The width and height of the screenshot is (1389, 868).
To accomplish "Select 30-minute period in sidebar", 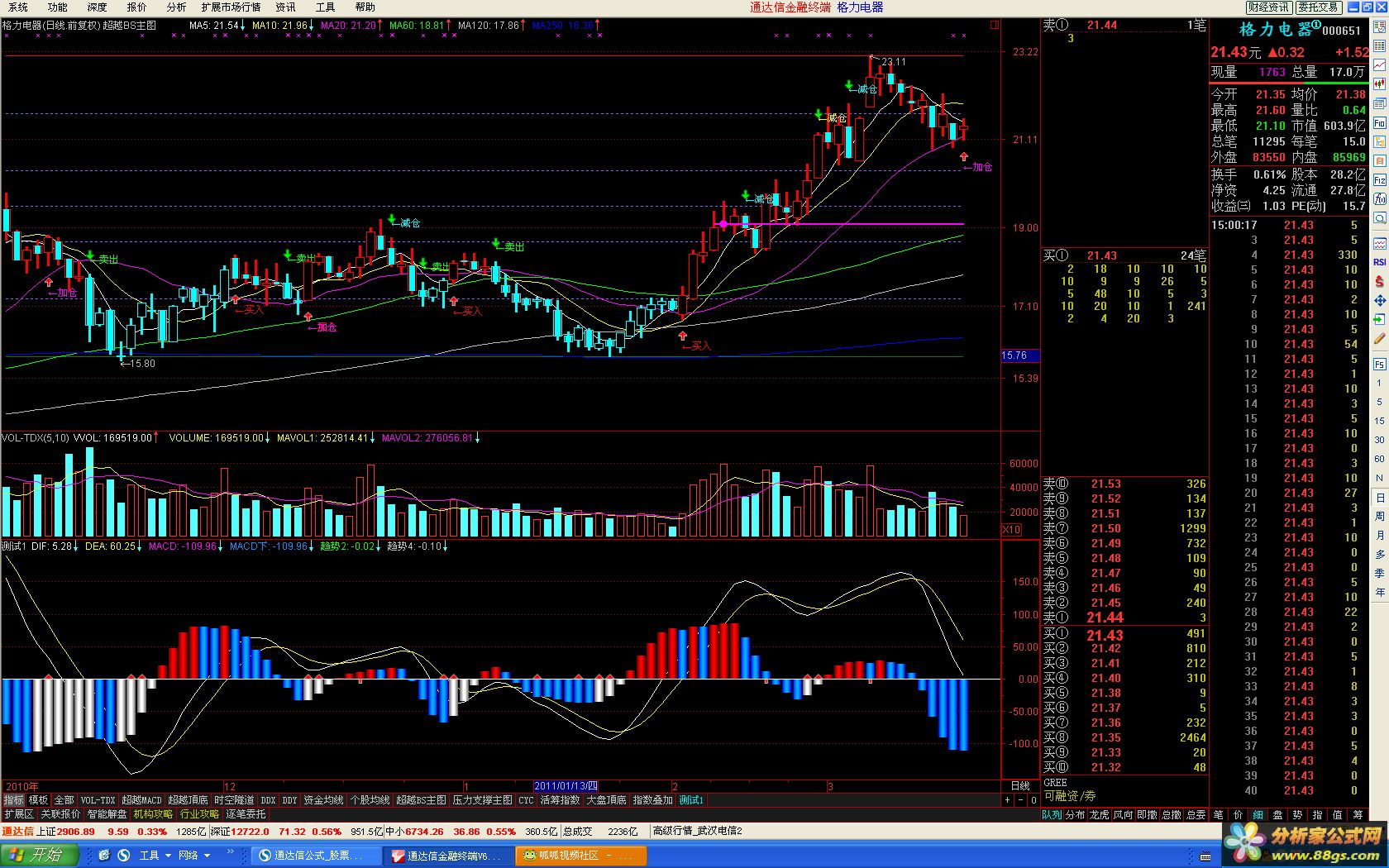I will tap(1379, 440).
